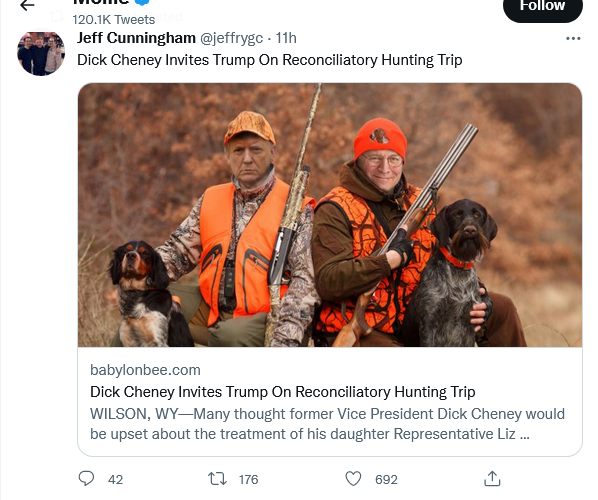
Task: Open the babylonbee.com domain link
Action: [x=145, y=370]
